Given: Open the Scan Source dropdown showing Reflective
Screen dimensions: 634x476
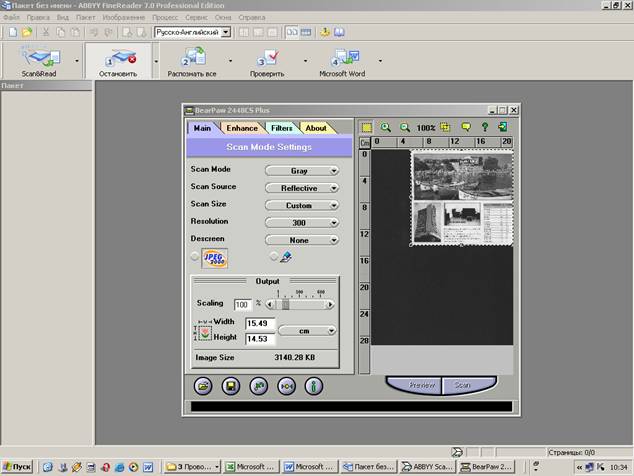Looking at the screenshot, I should coord(302,188).
